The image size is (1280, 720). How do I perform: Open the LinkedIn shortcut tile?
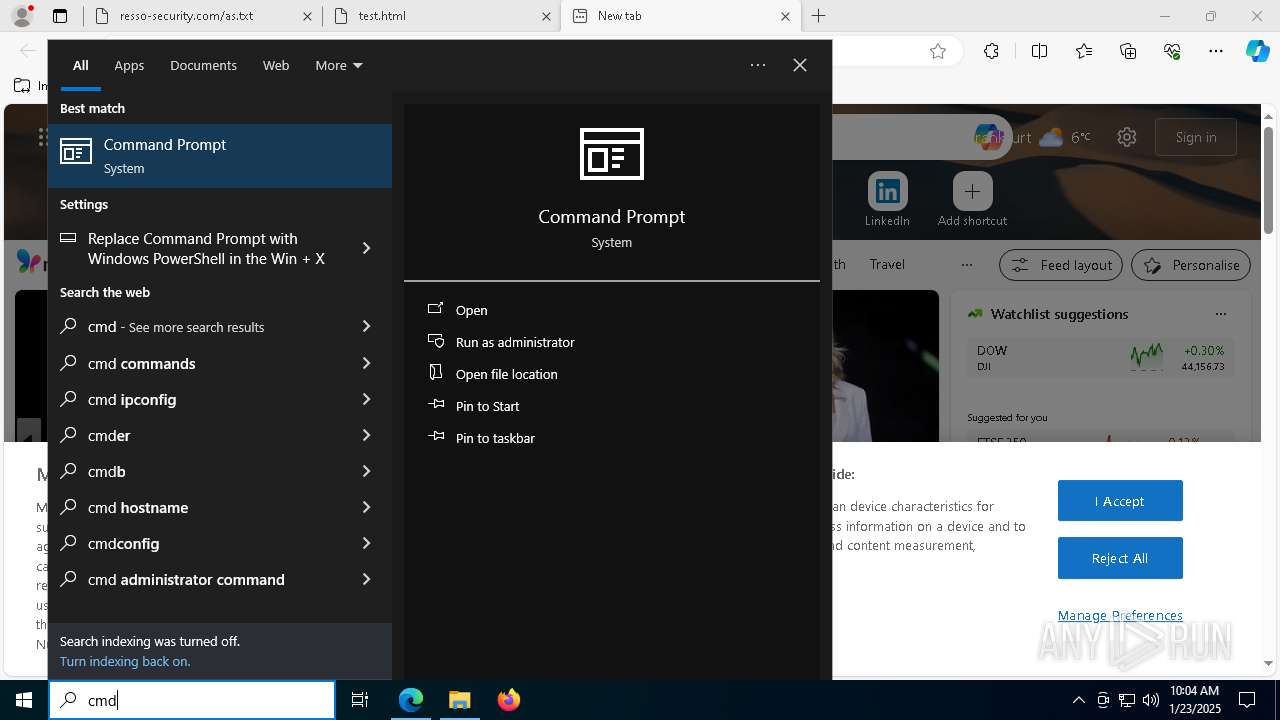(x=887, y=199)
